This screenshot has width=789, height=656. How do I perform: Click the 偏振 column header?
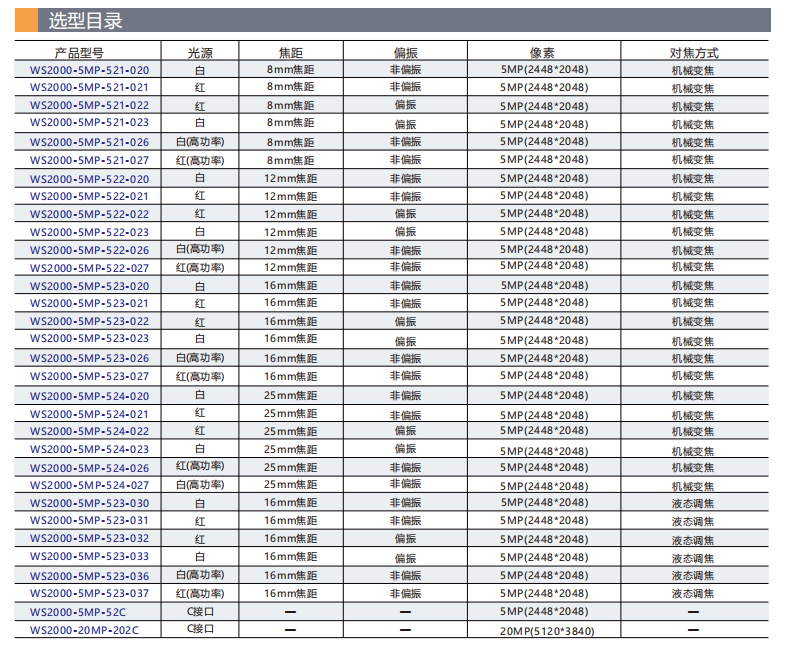tap(406, 53)
